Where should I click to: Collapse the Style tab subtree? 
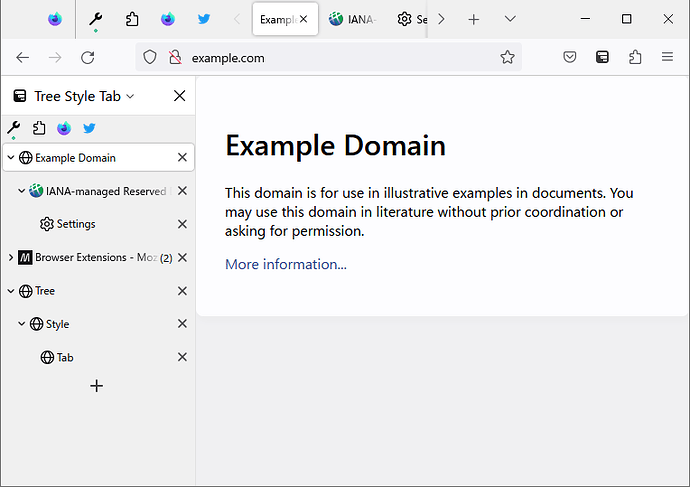point(22,324)
